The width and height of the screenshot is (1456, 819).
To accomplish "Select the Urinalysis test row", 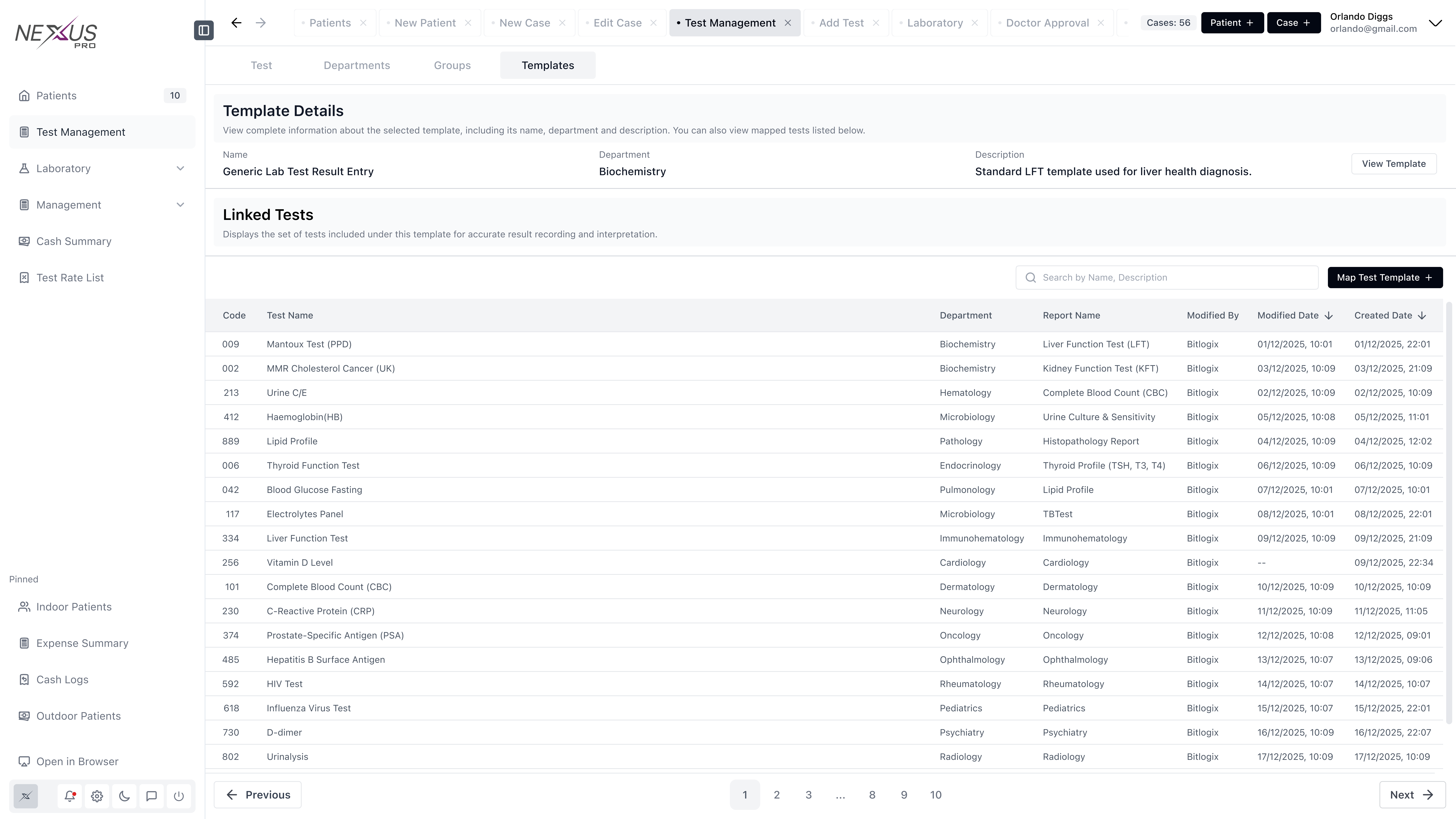I will click(x=824, y=757).
